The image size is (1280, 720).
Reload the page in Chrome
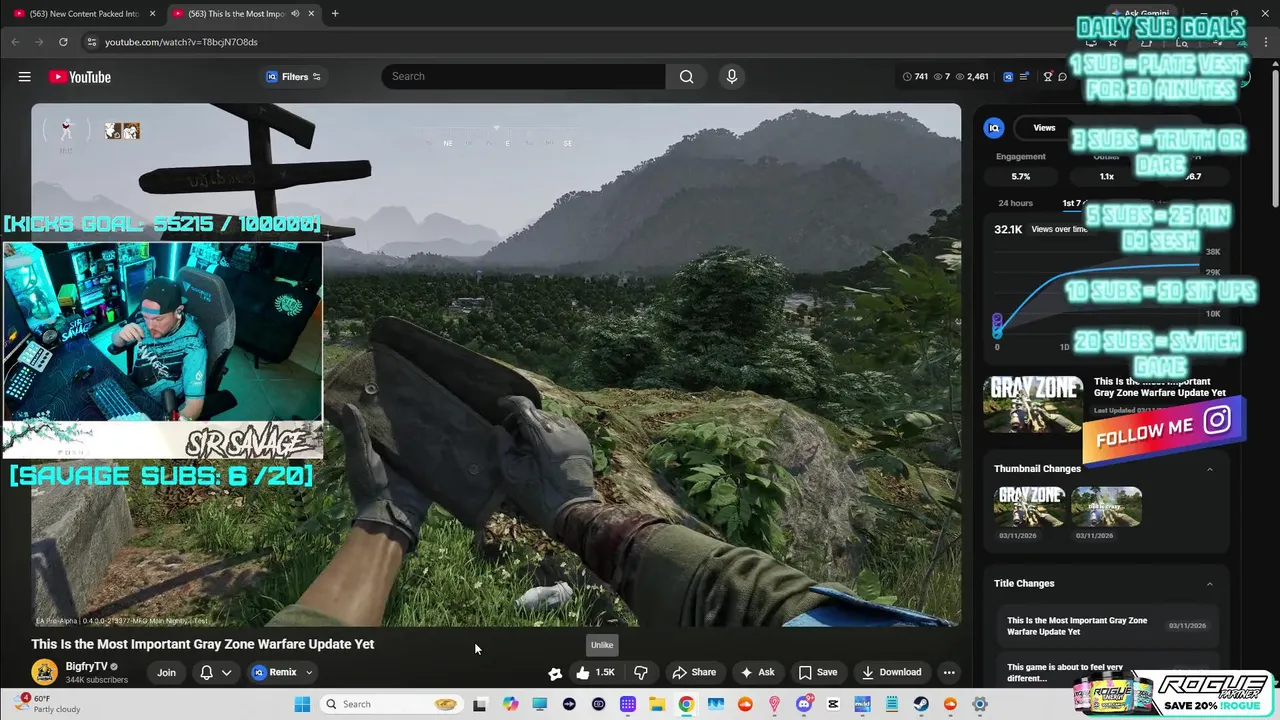pyautogui.click(x=63, y=42)
